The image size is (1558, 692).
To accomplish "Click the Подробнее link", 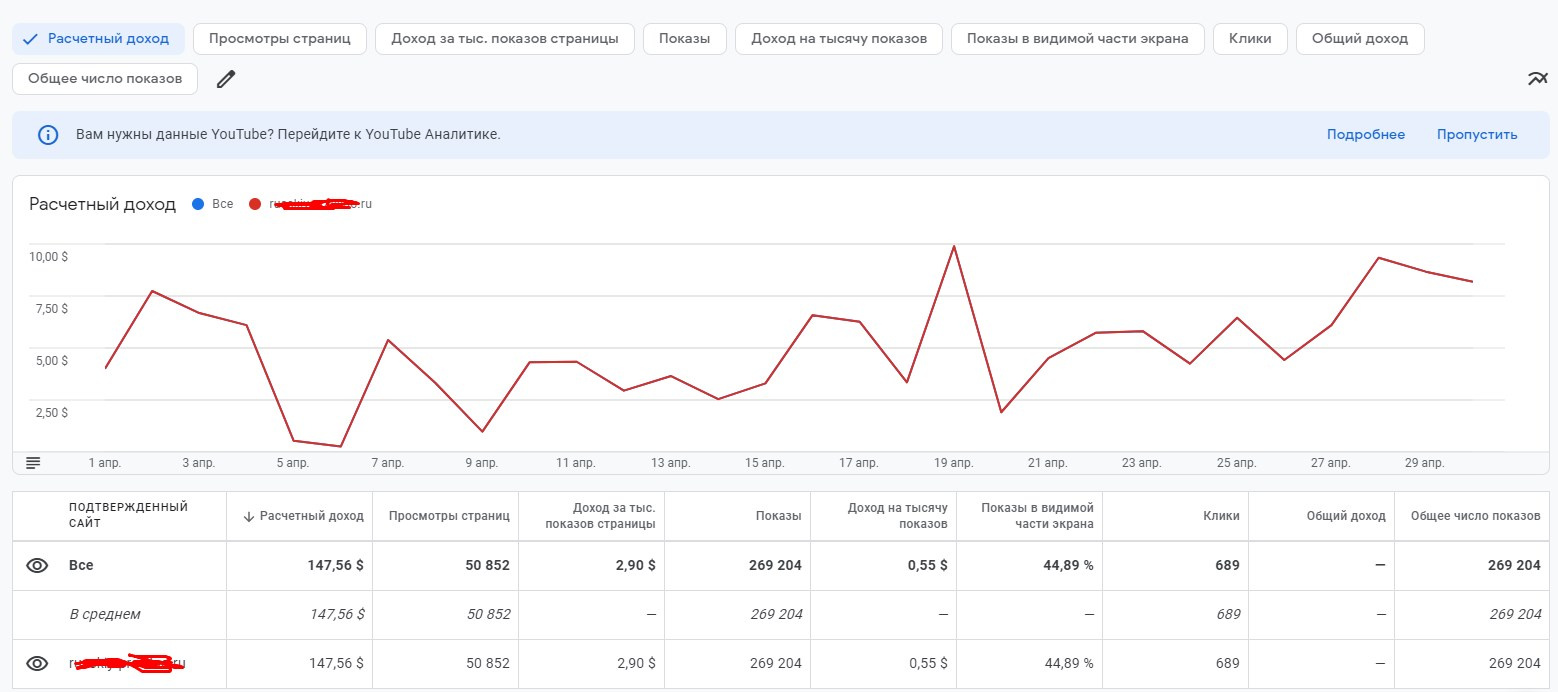I will coord(1365,135).
